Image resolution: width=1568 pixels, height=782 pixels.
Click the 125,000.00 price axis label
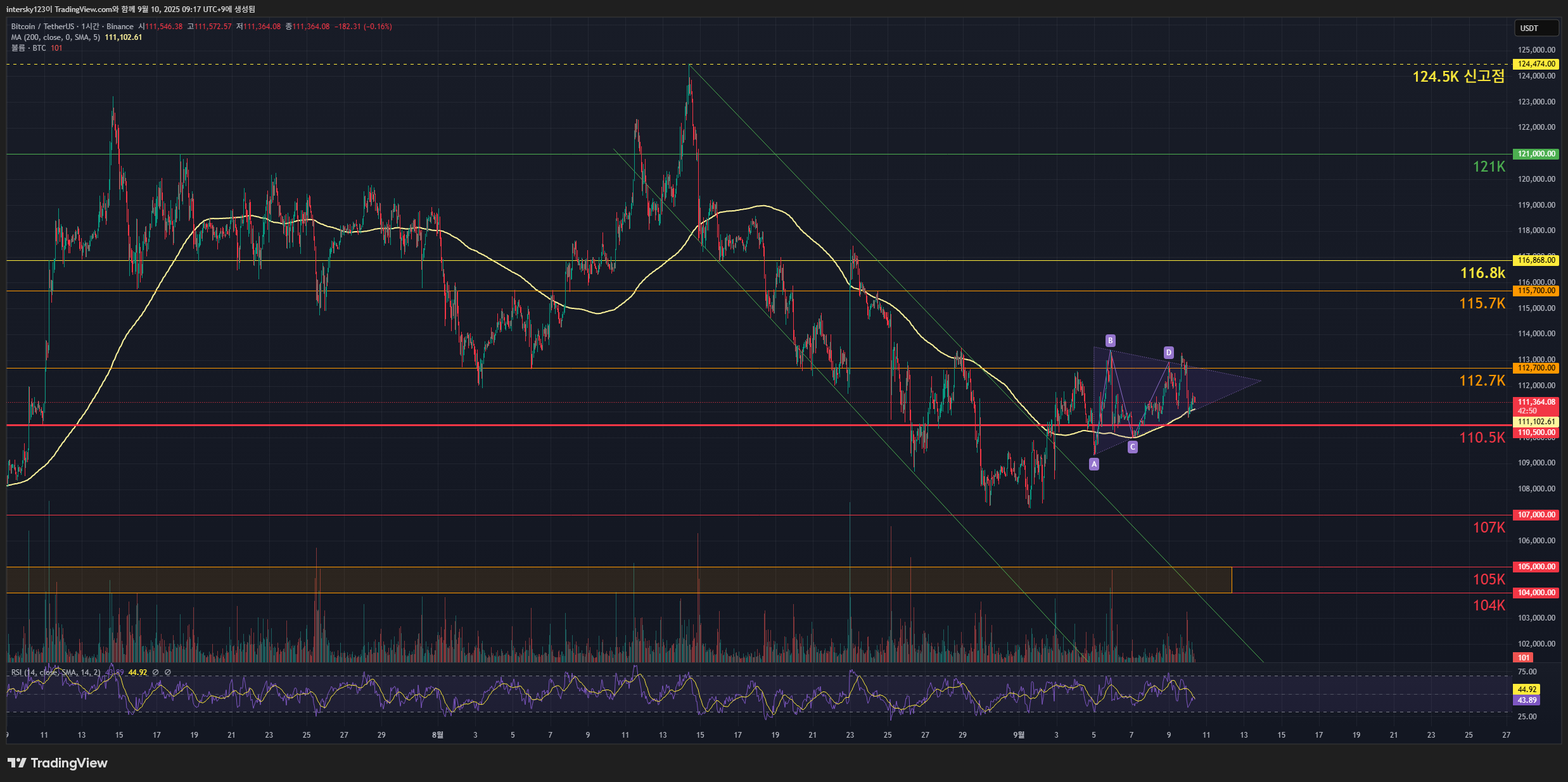(x=1536, y=50)
